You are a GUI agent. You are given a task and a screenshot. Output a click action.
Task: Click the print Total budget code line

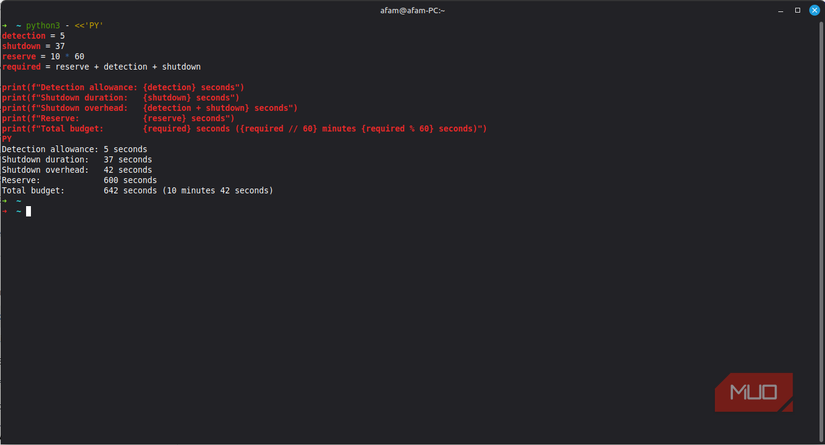244,128
